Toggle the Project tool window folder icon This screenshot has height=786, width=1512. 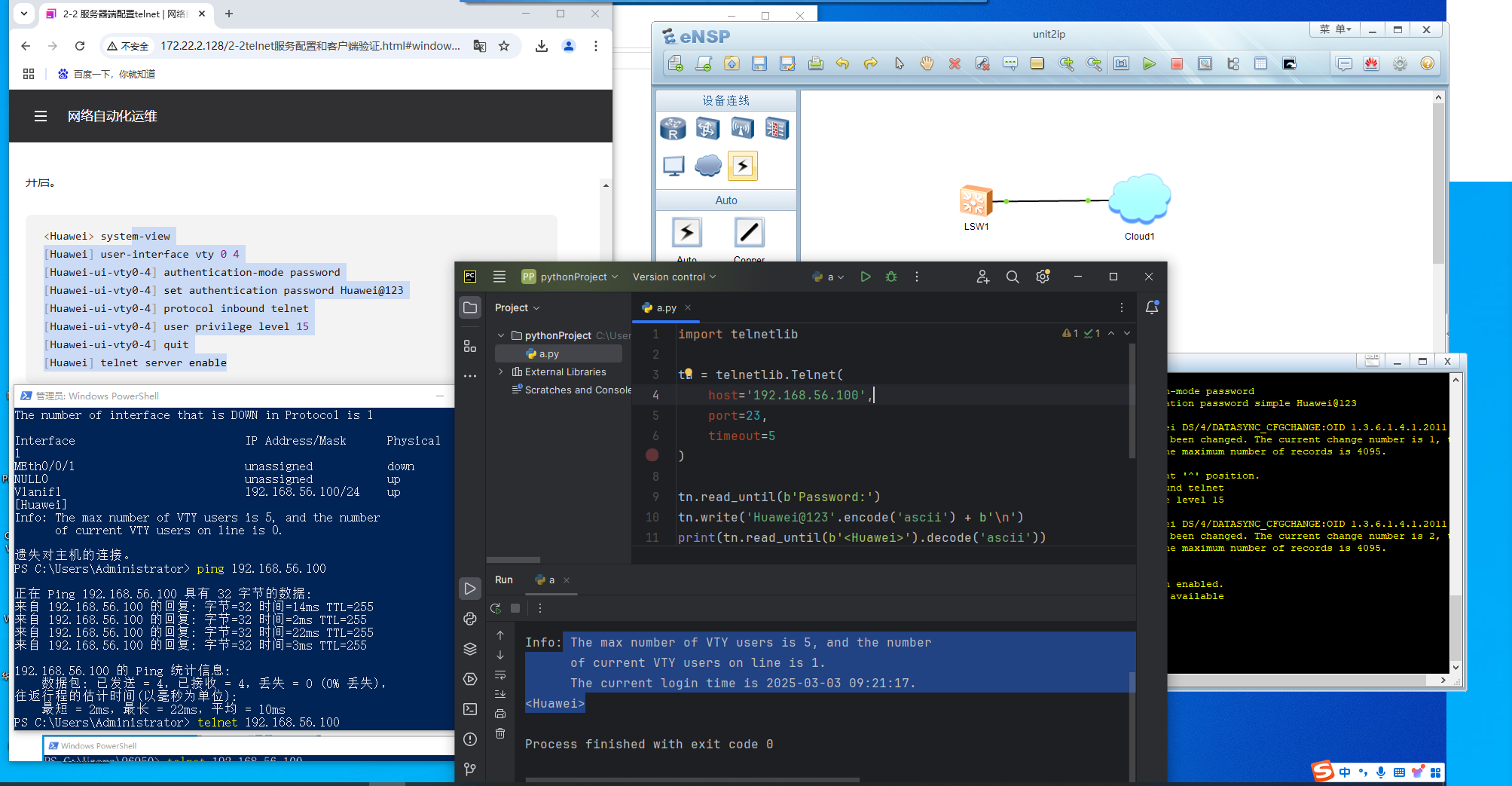tap(470, 307)
